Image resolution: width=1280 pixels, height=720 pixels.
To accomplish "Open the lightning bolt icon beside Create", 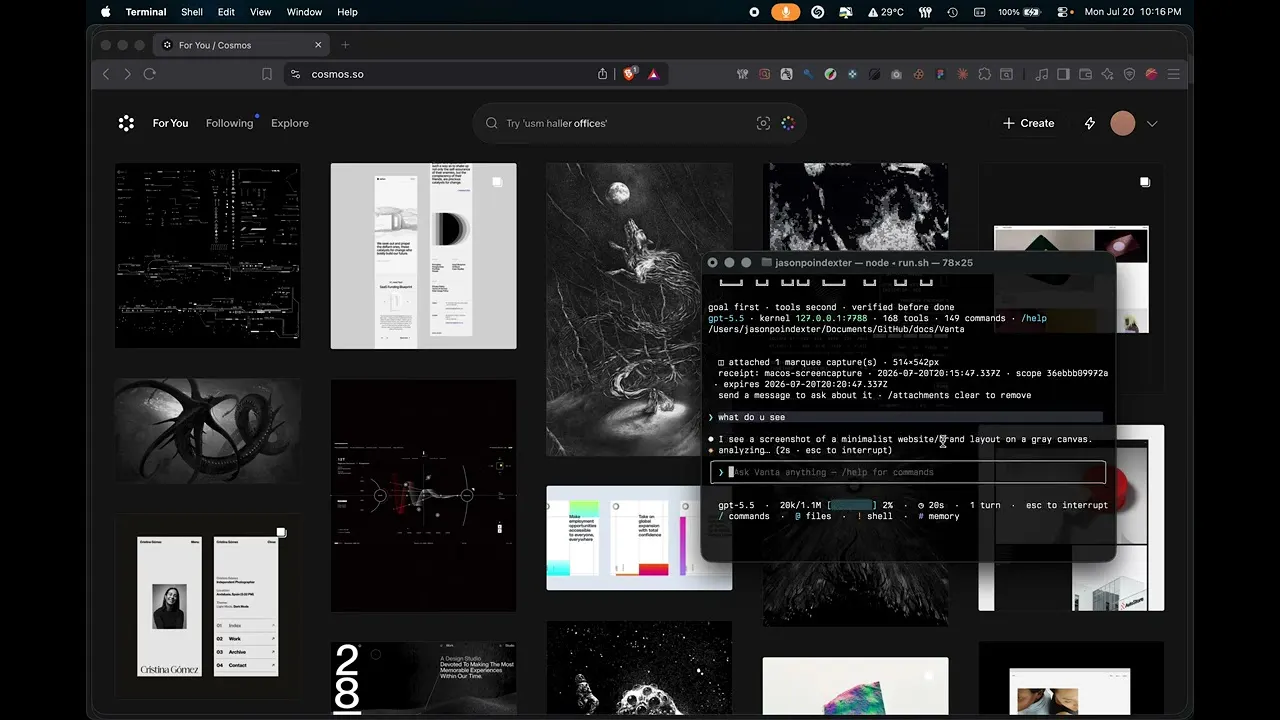I will pos(1090,123).
